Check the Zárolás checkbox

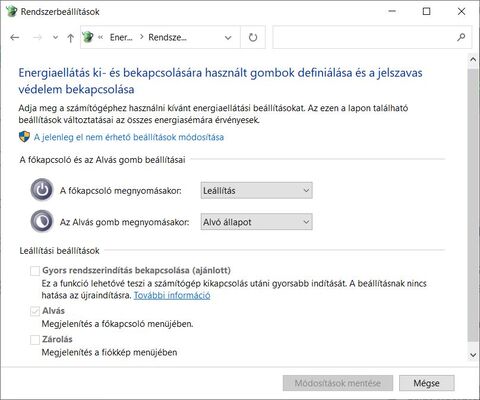point(35,340)
